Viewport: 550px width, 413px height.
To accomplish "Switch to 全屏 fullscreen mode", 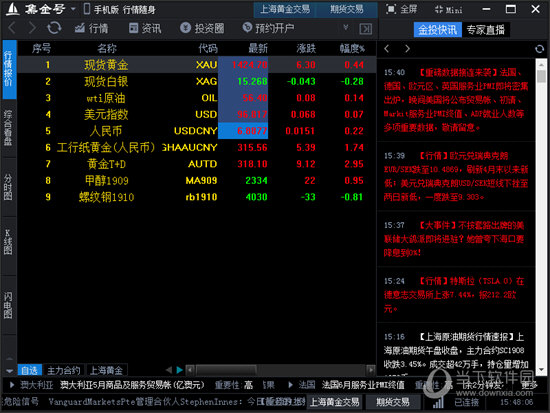I will tap(402, 9).
